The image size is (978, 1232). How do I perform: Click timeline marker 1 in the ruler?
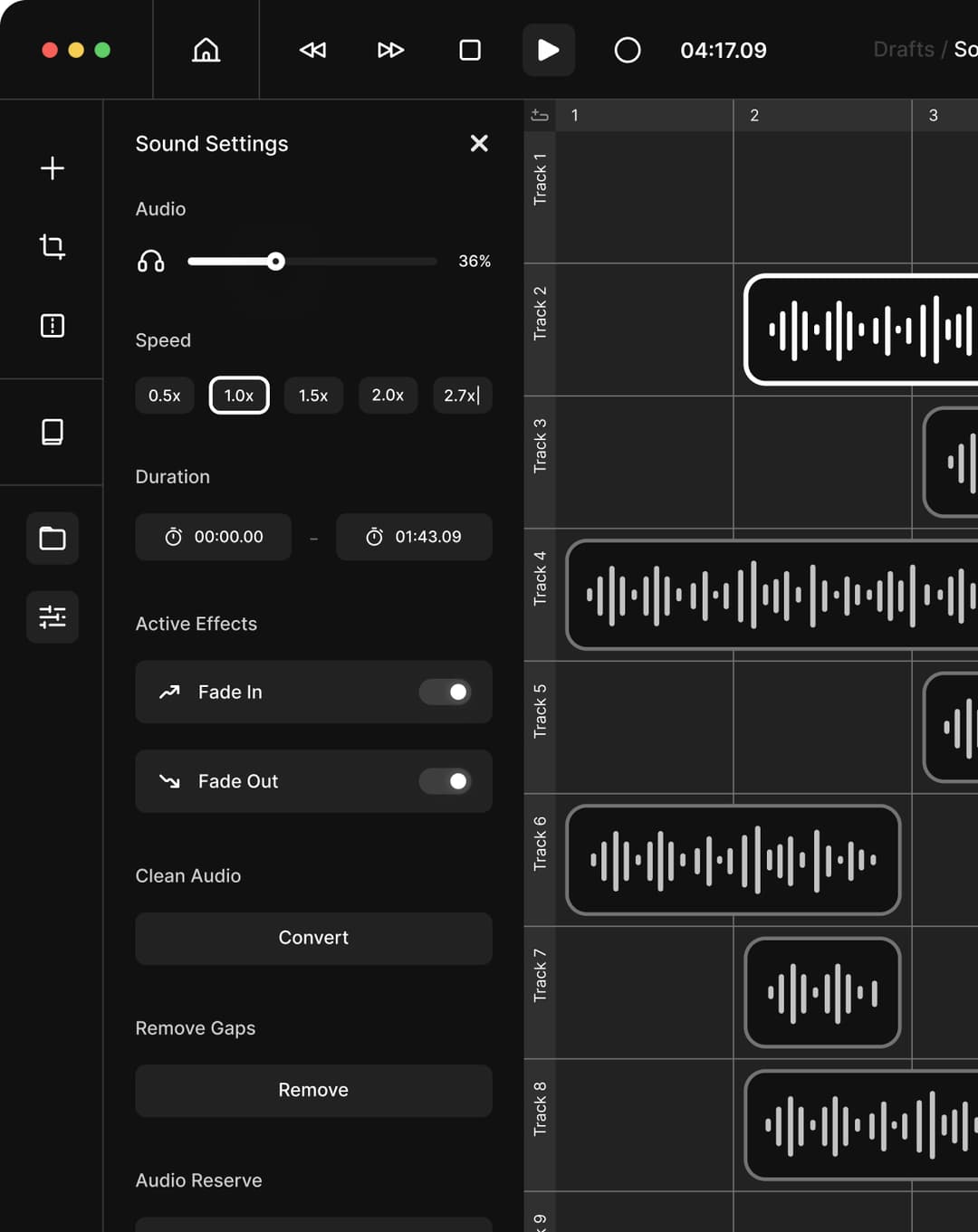click(x=575, y=115)
